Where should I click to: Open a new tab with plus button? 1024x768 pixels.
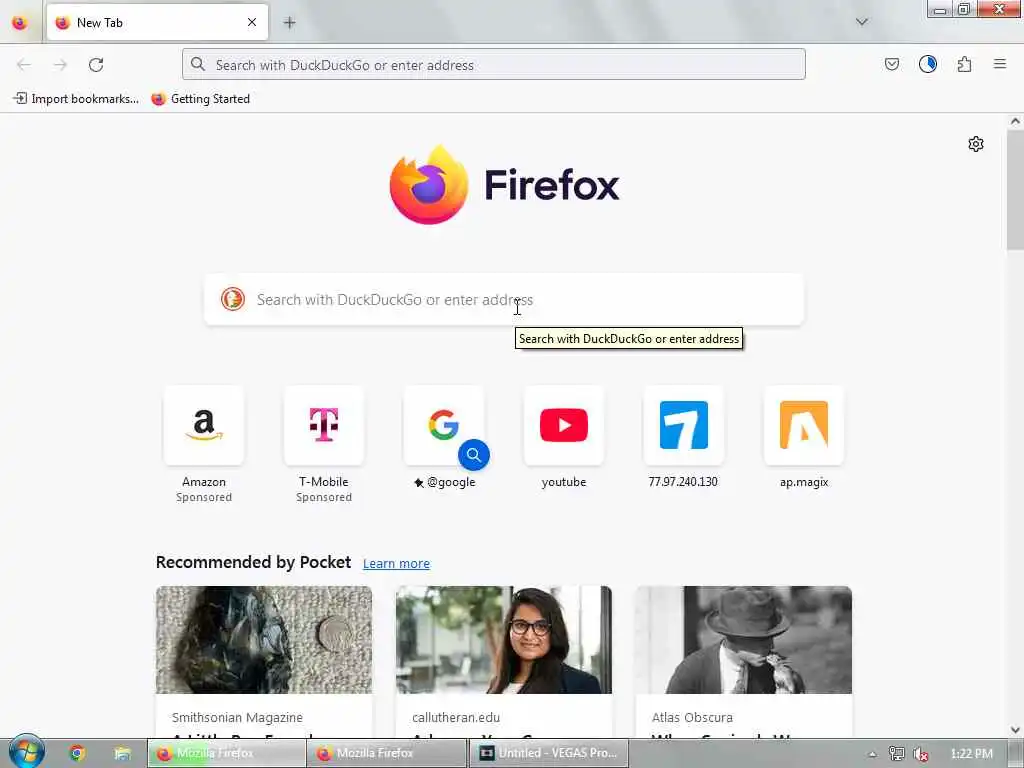point(289,22)
